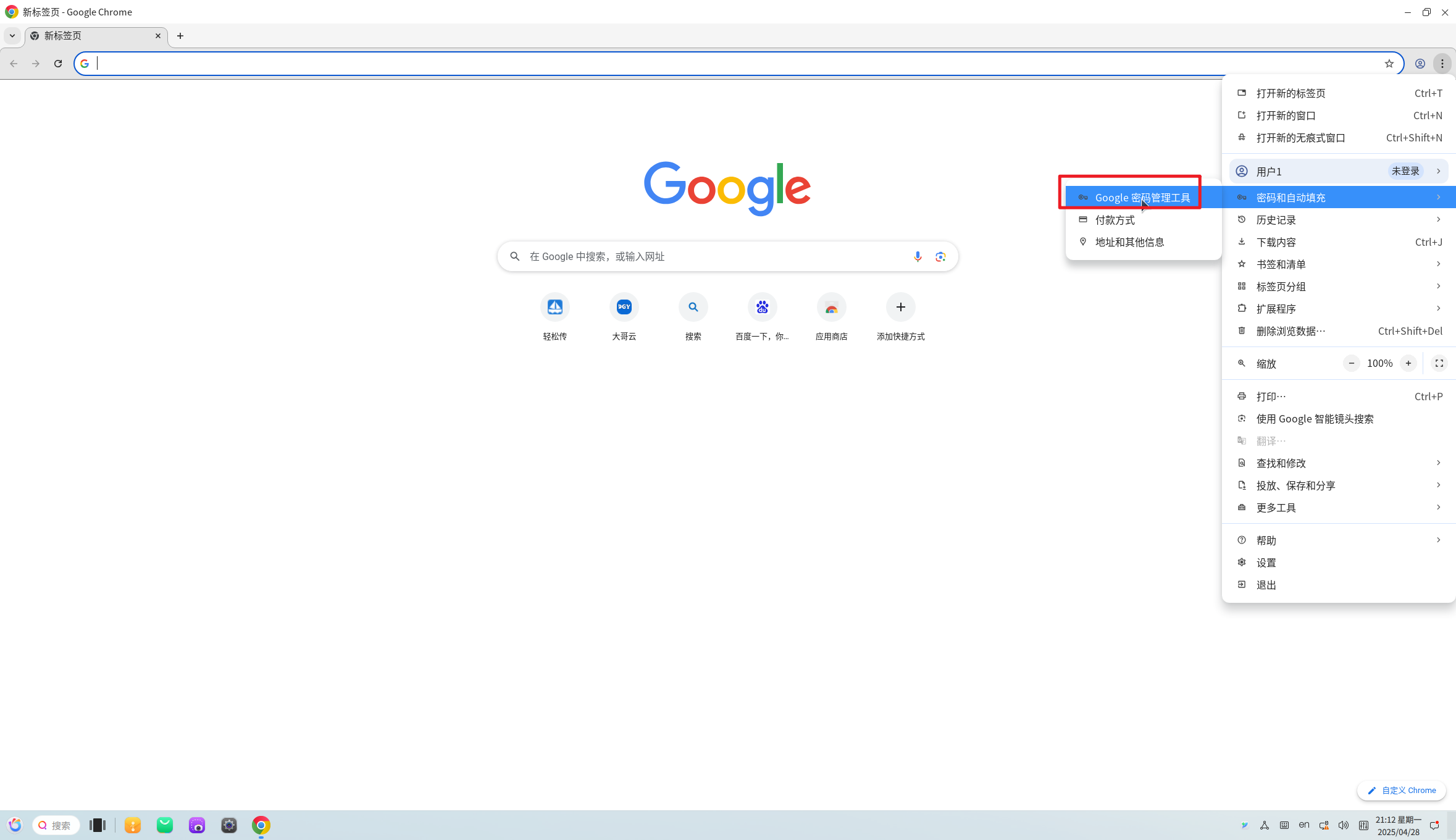The width and height of the screenshot is (1456, 840).
Task: Click the voice search microphone icon
Action: coord(918,256)
